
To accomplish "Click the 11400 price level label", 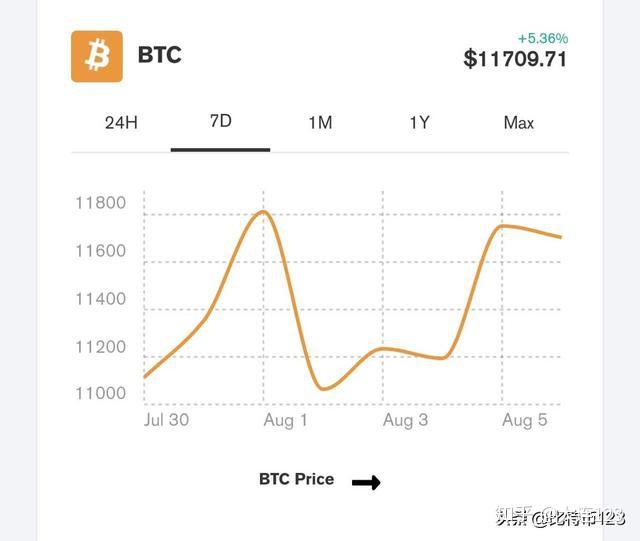I will (x=100, y=299).
